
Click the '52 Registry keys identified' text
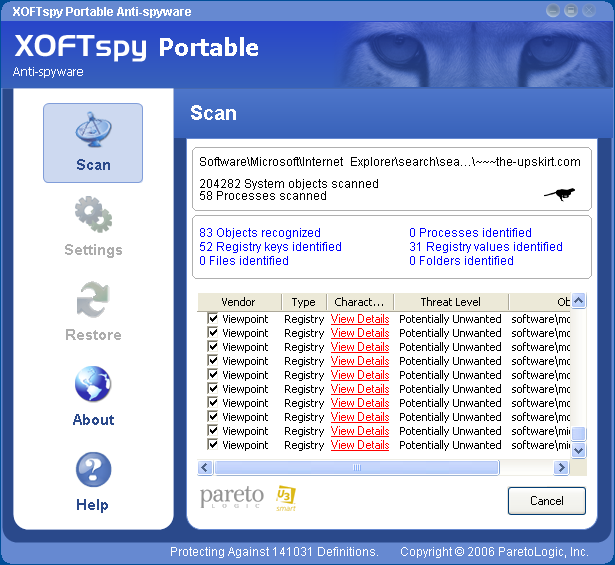[270, 247]
